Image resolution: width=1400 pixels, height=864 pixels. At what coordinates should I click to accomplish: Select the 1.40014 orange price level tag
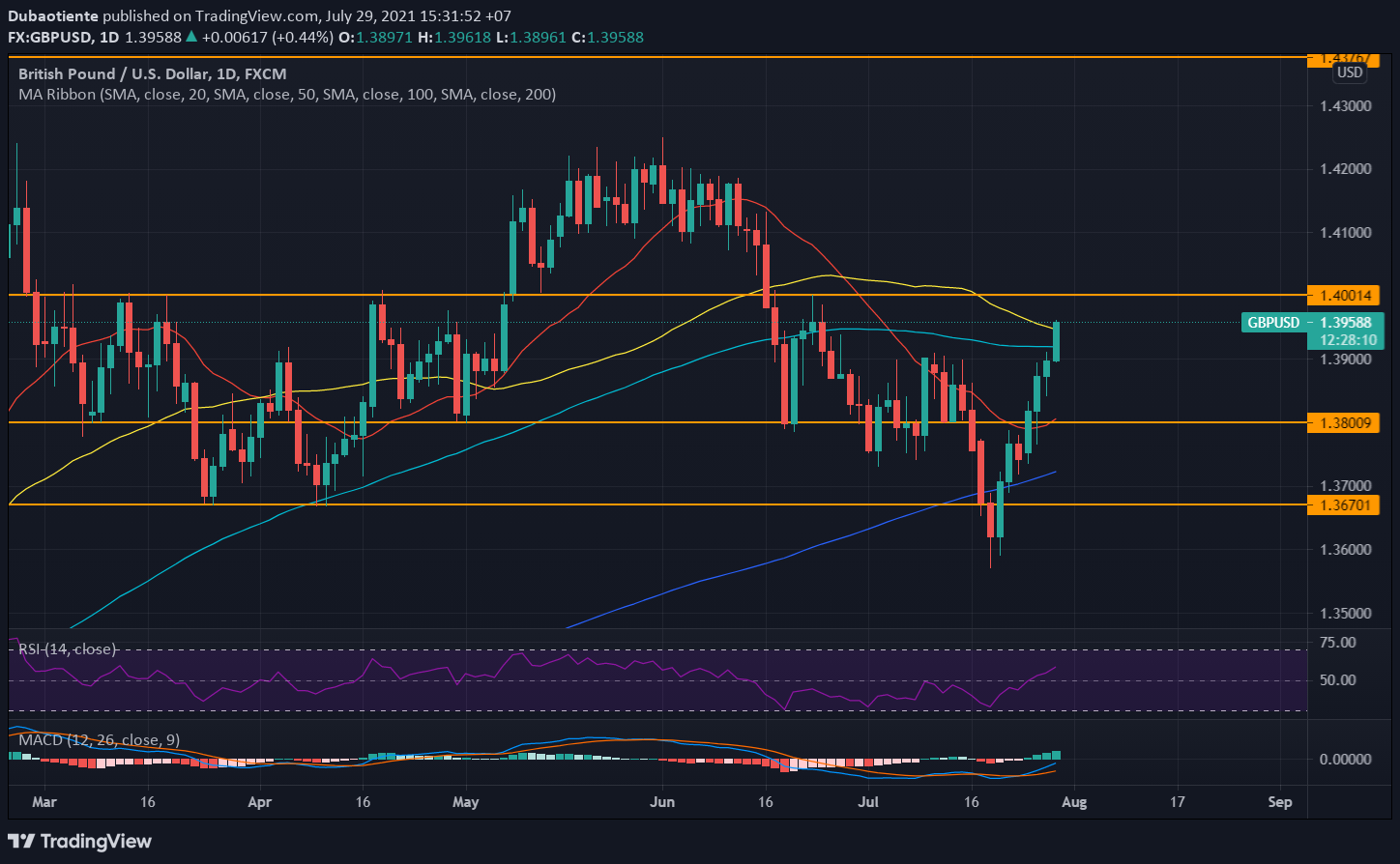click(x=1343, y=294)
